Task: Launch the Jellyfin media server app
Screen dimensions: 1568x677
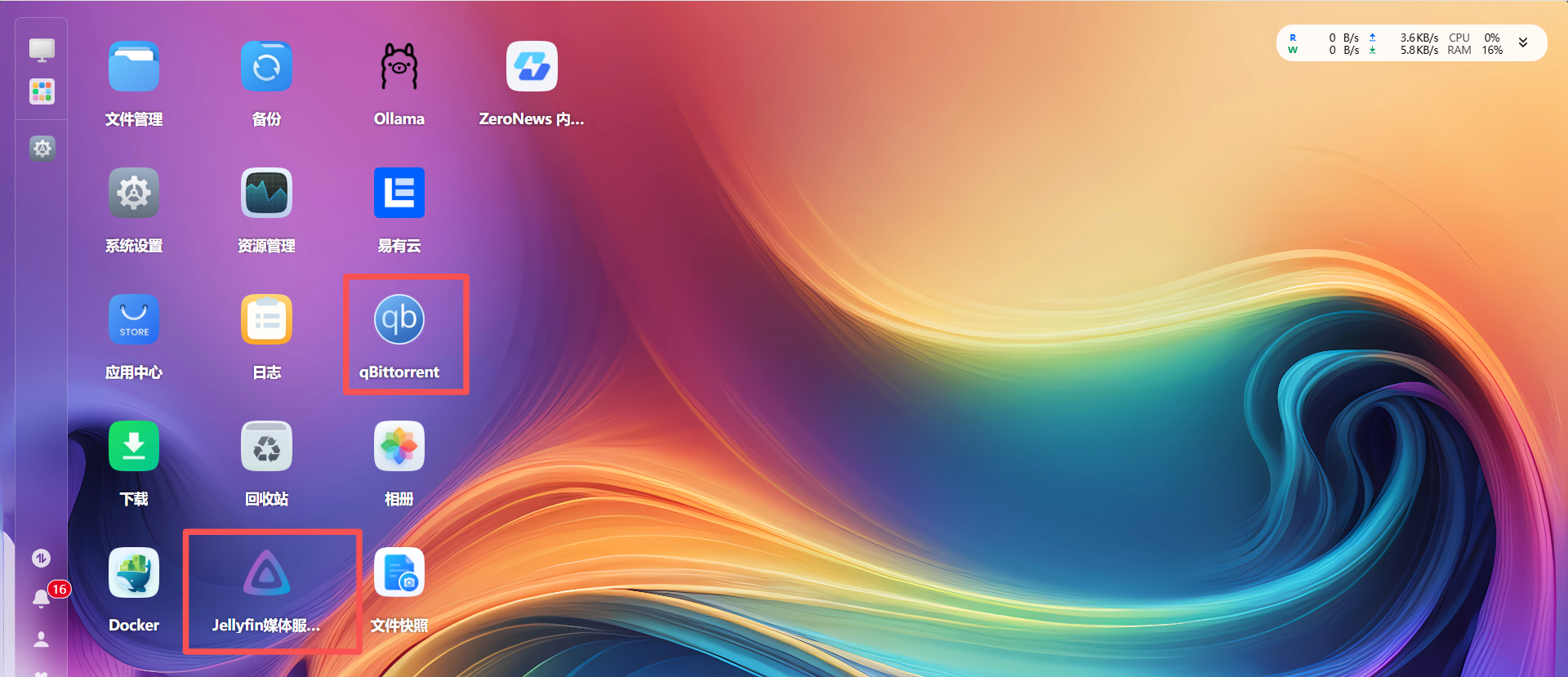Action: coord(266,573)
